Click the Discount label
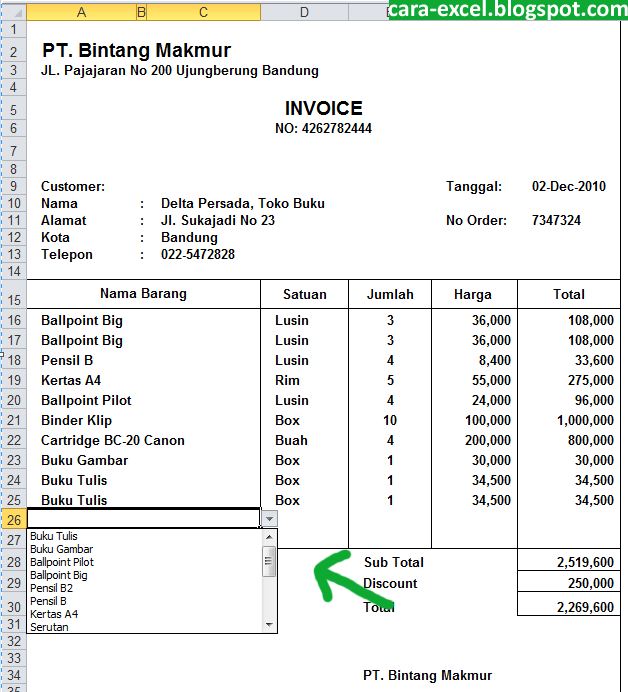The image size is (628, 692). coord(390,583)
